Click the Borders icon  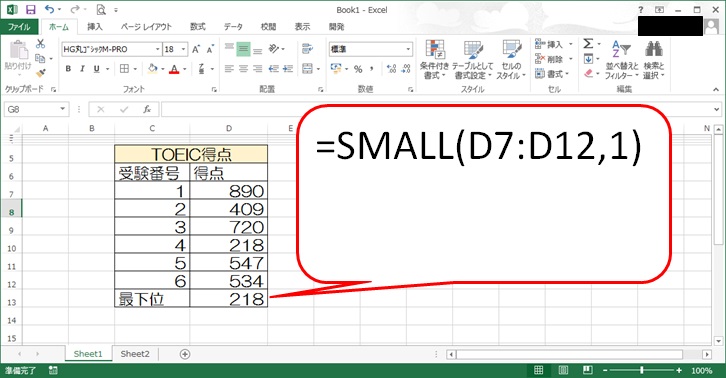[x=124, y=69]
